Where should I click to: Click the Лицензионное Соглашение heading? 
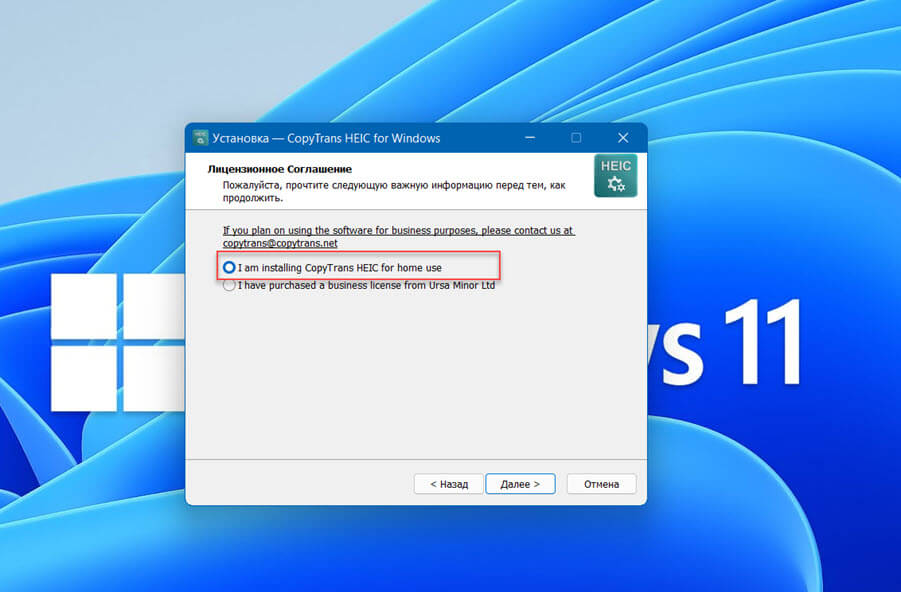coord(279,169)
